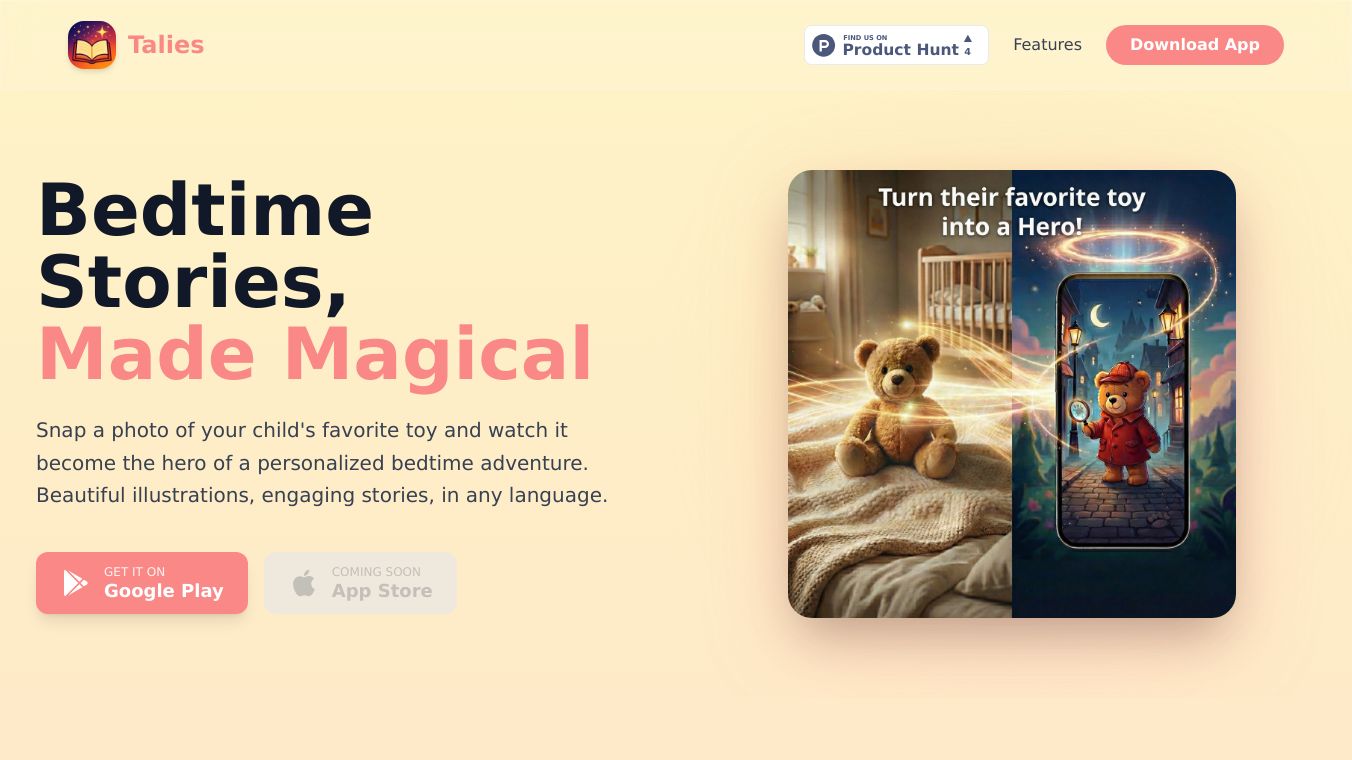1352x760 pixels.
Task: Click the Google Play triangle icon
Action: [x=75, y=582]
